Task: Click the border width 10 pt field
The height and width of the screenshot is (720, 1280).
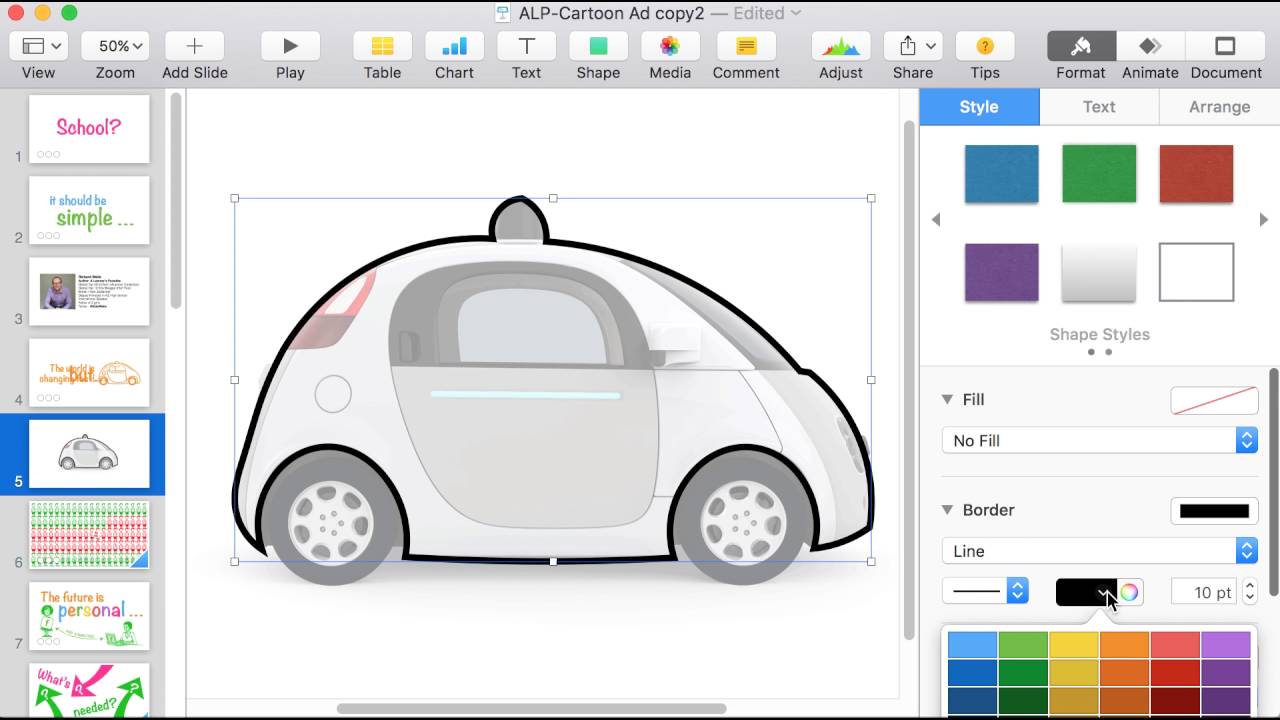Action: tap(1204, 592)
